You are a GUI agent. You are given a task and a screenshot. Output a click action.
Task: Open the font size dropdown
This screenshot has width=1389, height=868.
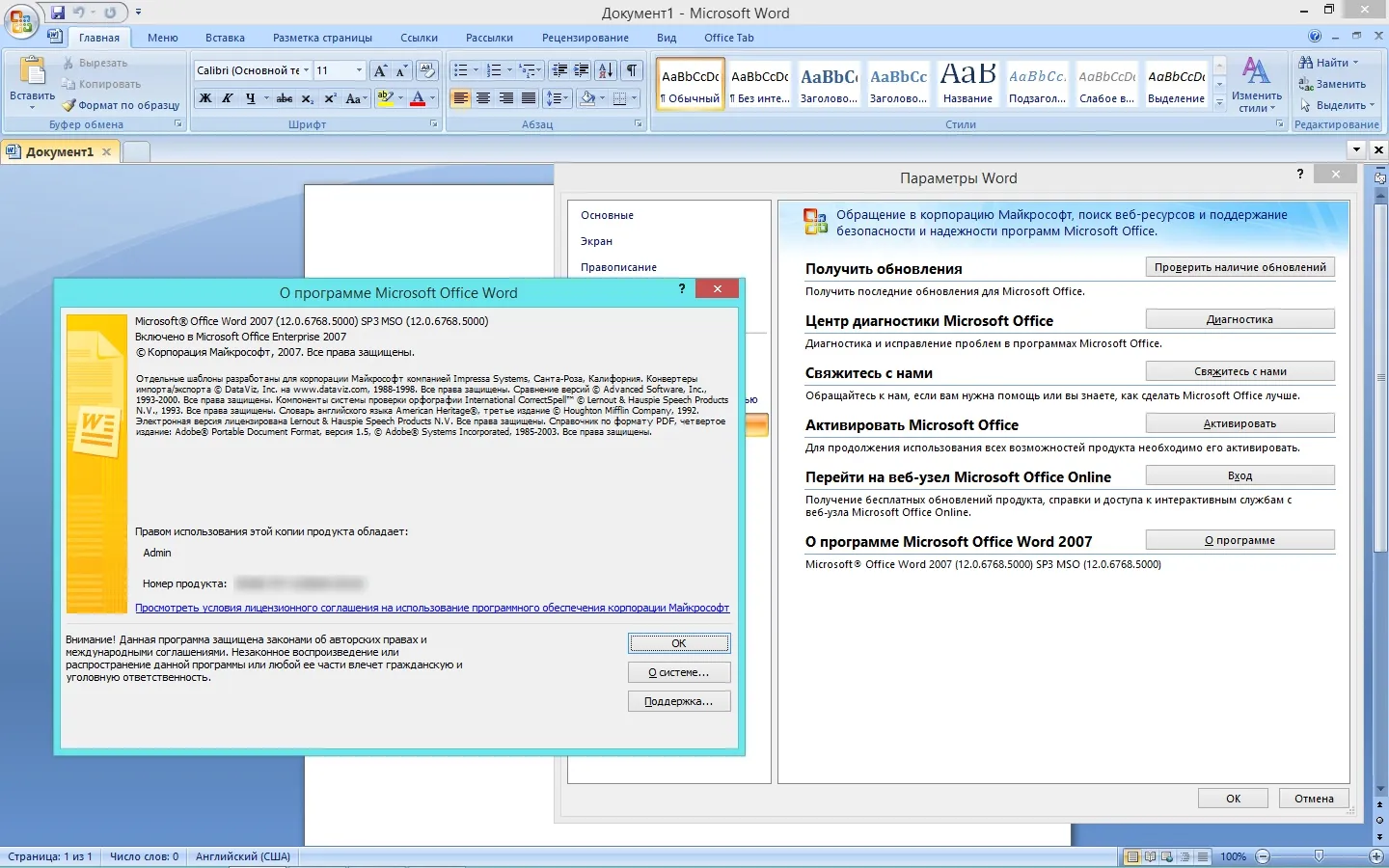tap(359, 70)
